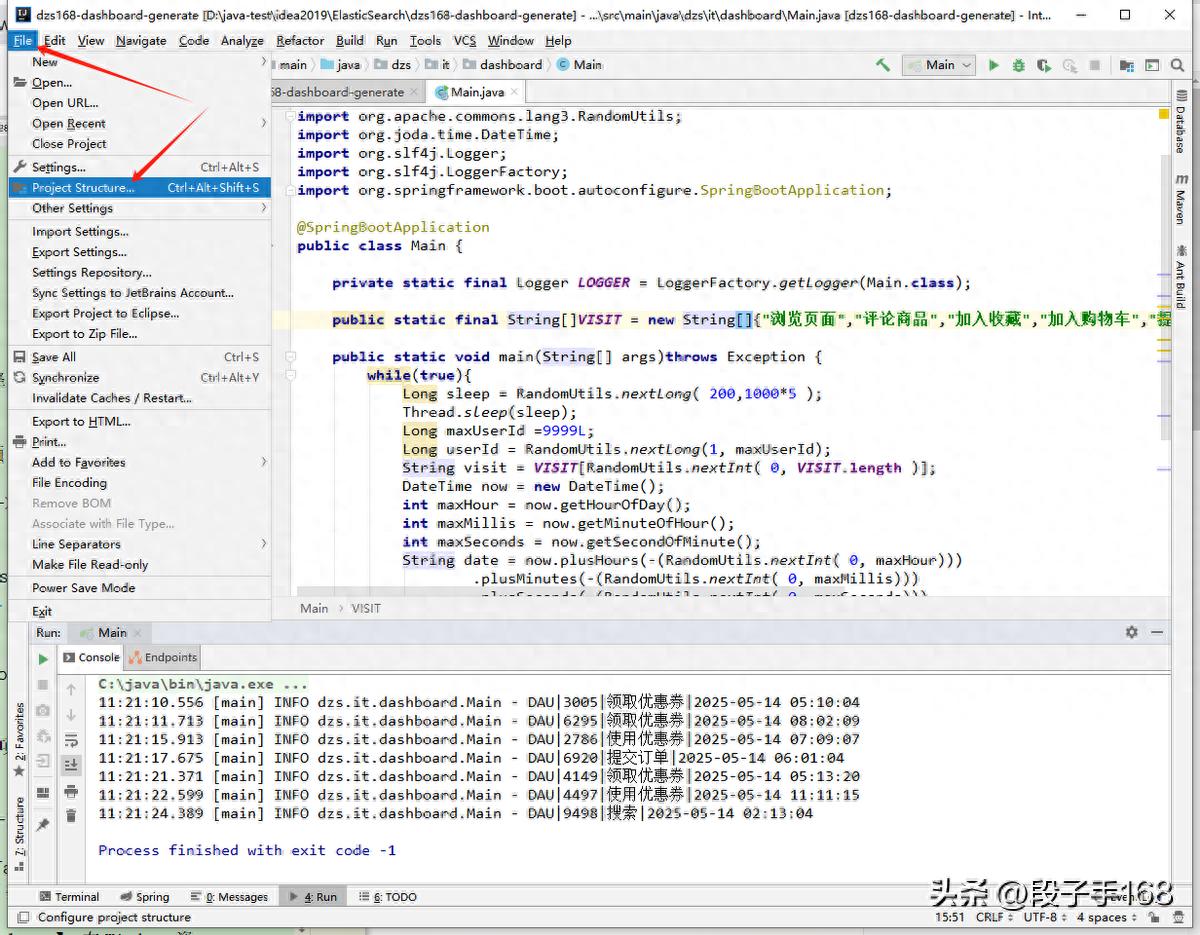Screen dimensions: 1200x935
Task: Choose Save All in File menu
Action: click(139, 357)
